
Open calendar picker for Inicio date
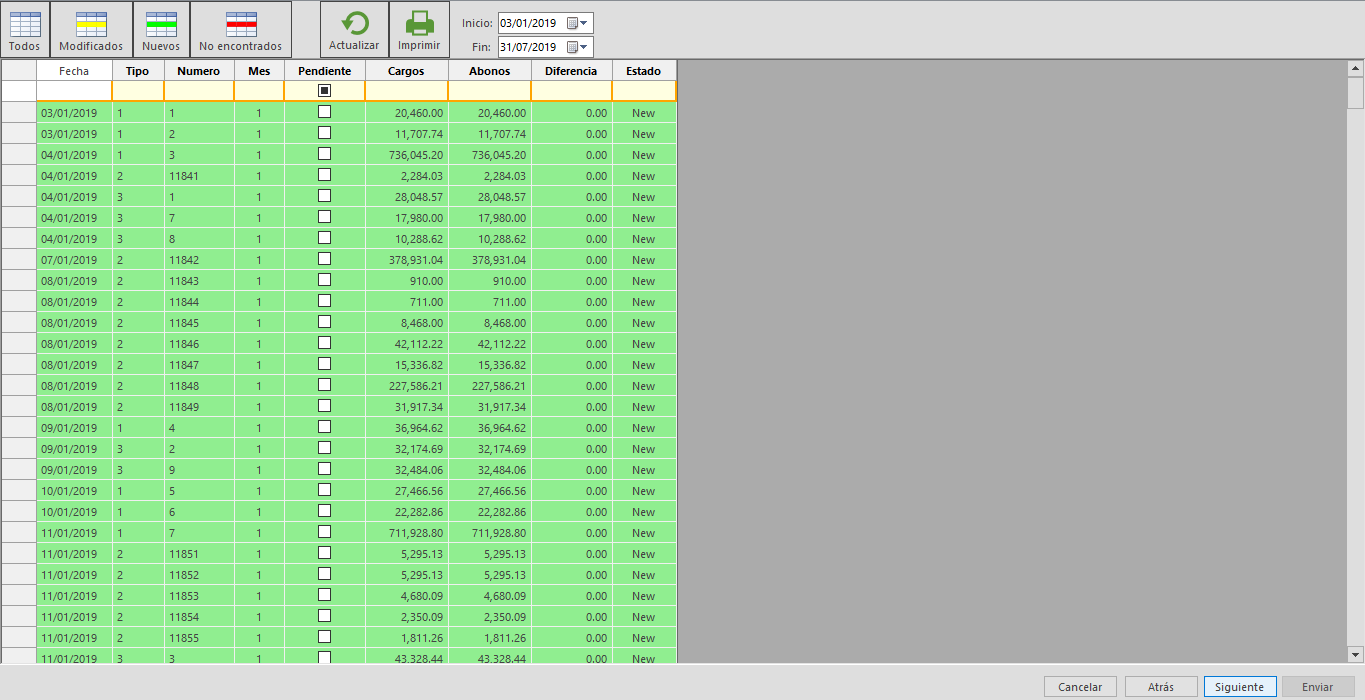coord(578,23)
